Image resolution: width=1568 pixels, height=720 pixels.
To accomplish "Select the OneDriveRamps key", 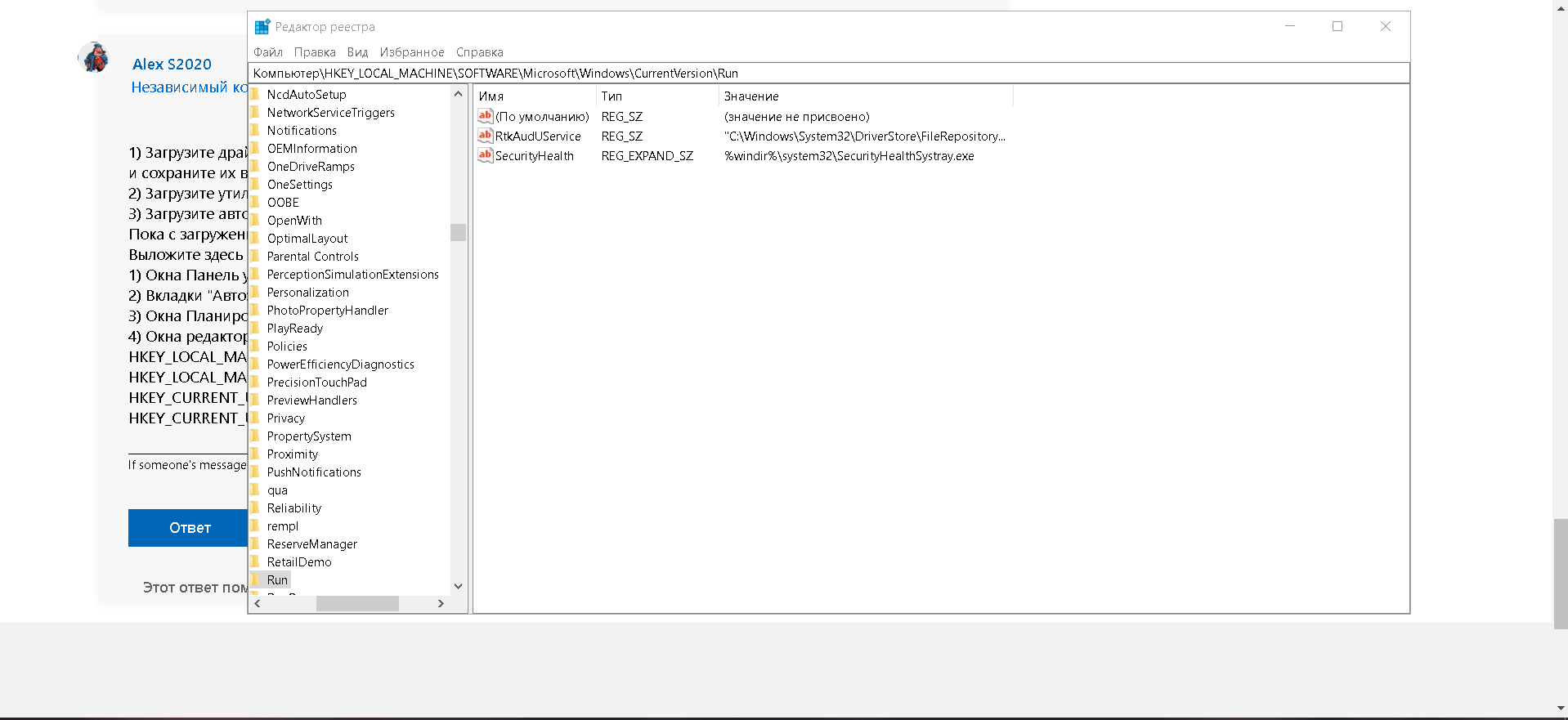I will 311,167.
